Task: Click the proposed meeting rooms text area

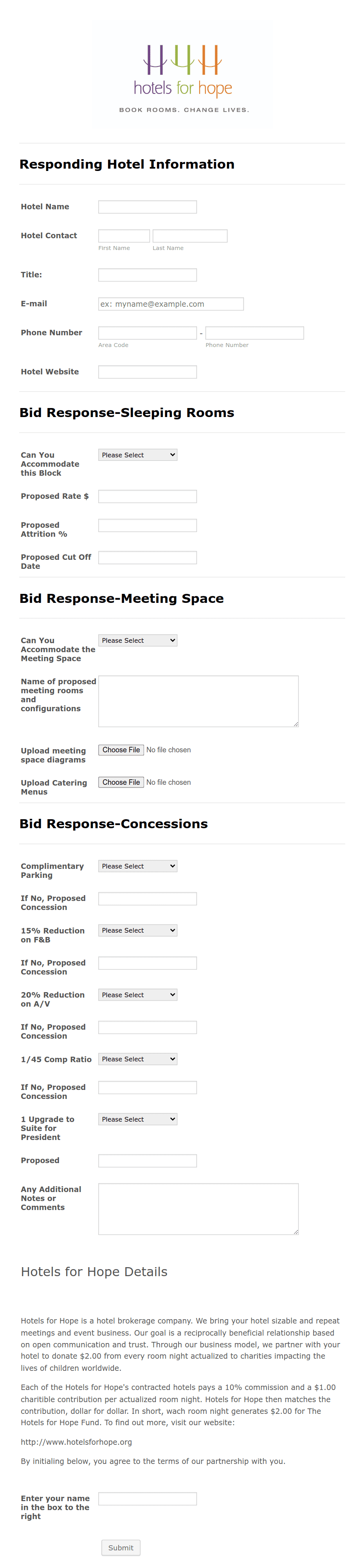Action: [198, 701]
